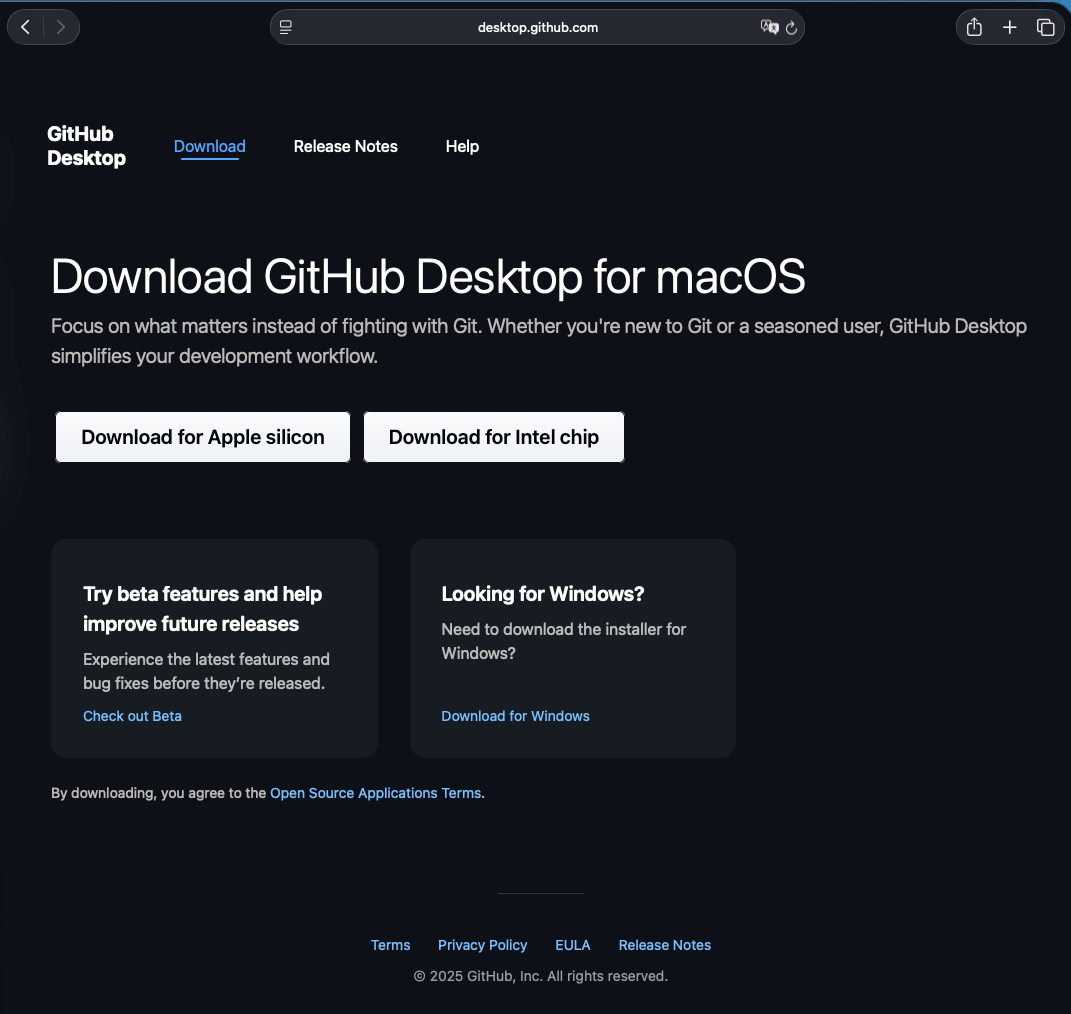The image size is (1071, 1014).
Task: Click 'Focus on what matters' intro paragraph
Action: [539, 341]
